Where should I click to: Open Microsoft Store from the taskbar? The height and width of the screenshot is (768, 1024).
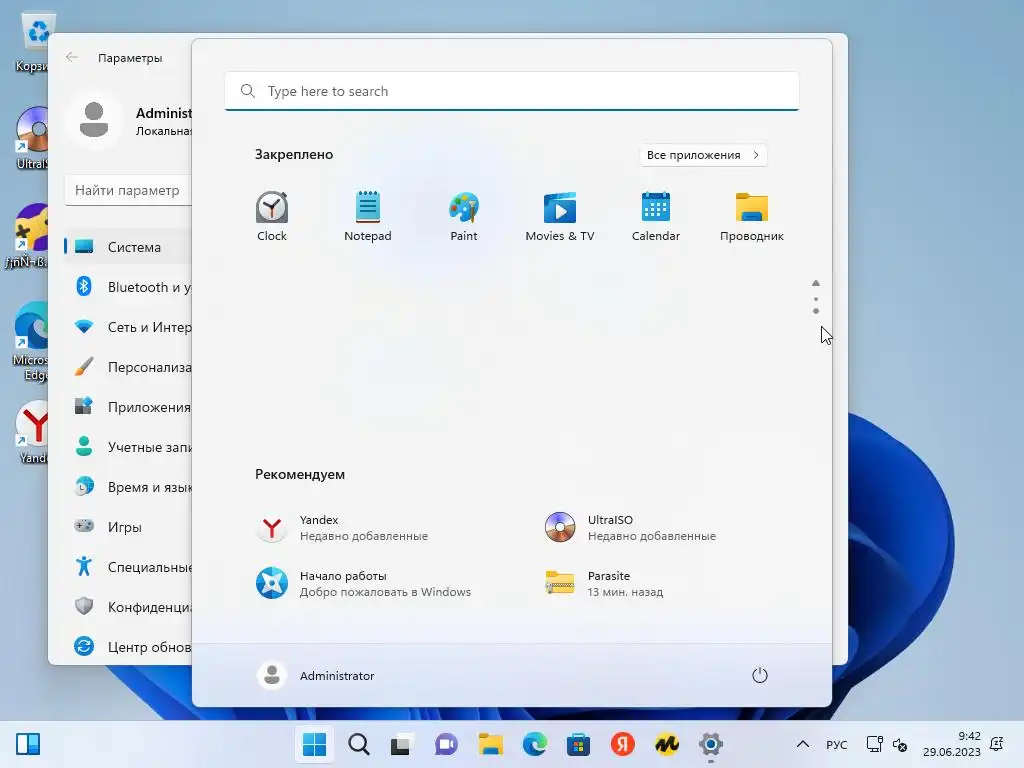point(579,744)
